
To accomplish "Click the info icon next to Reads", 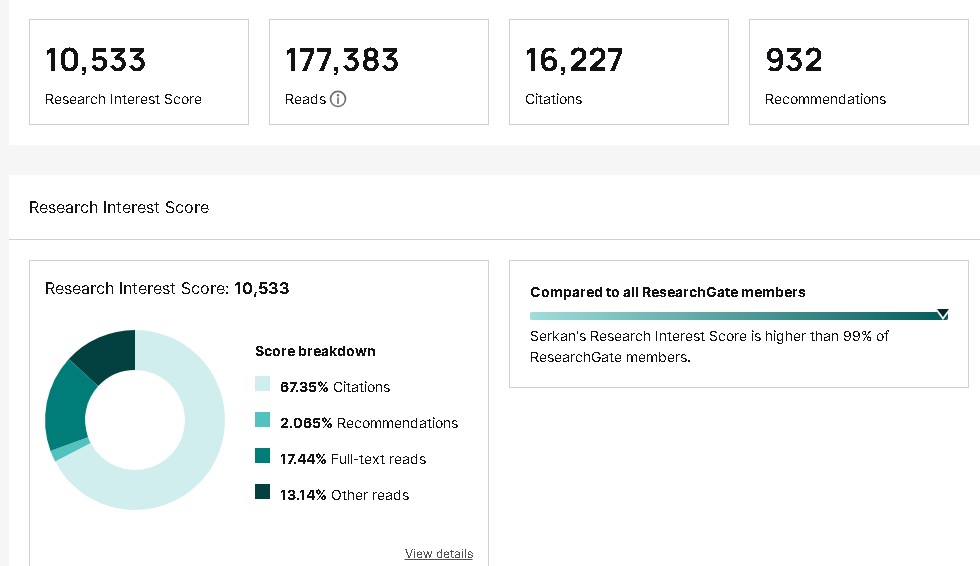I will (x=338, y=99).
